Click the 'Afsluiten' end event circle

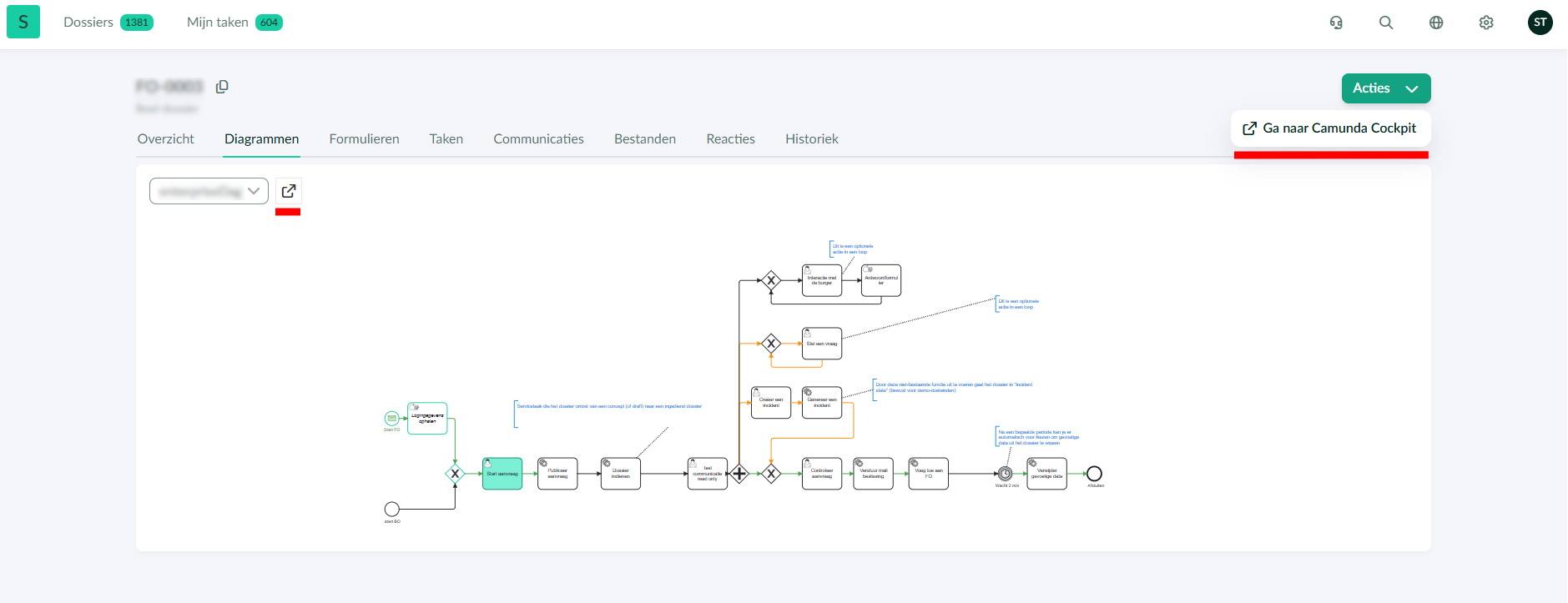coord(1094,474)
